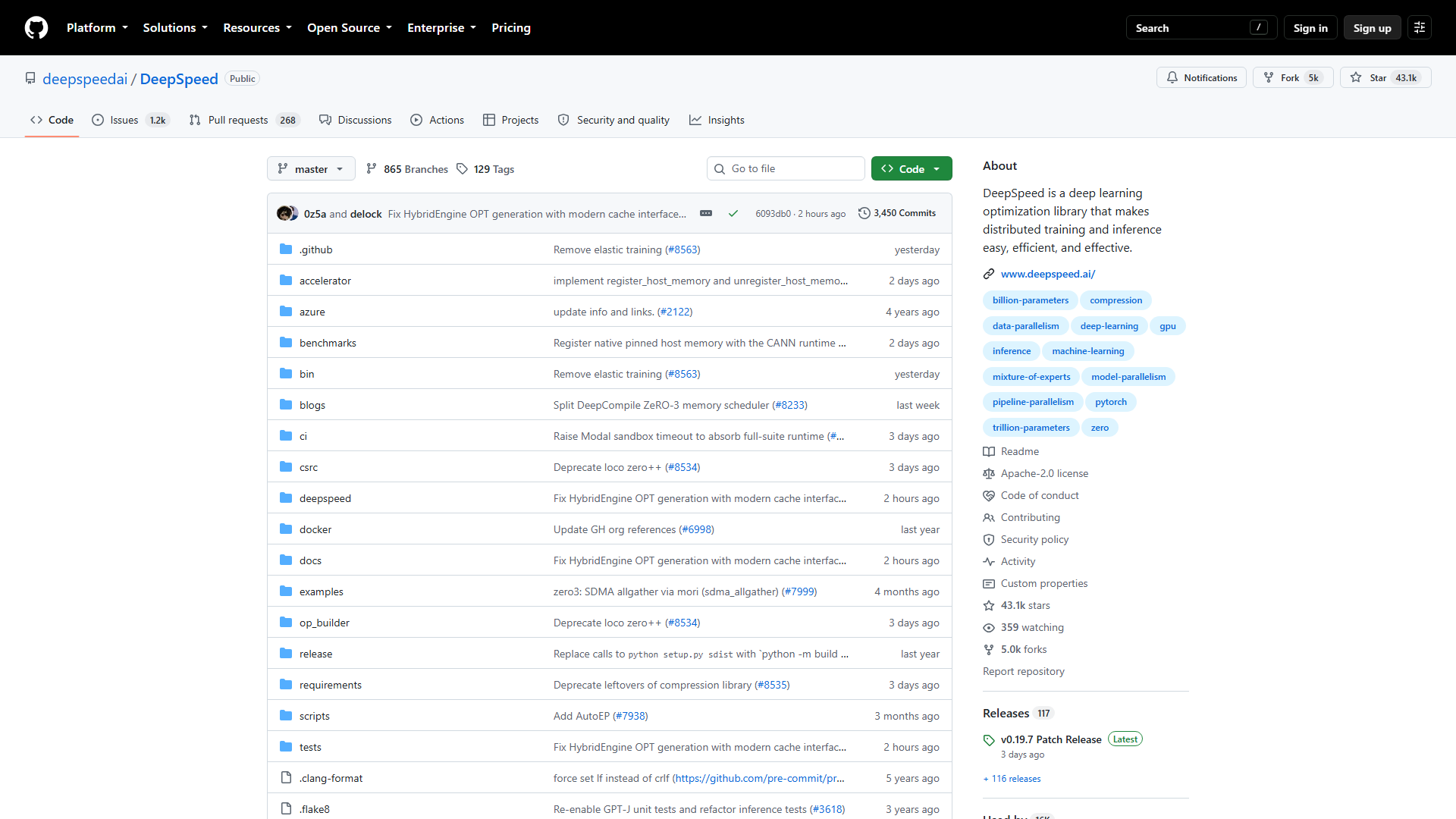Click the Sign up button
The height and width of the screenshot is (819, 1456).
[1372, 28]
